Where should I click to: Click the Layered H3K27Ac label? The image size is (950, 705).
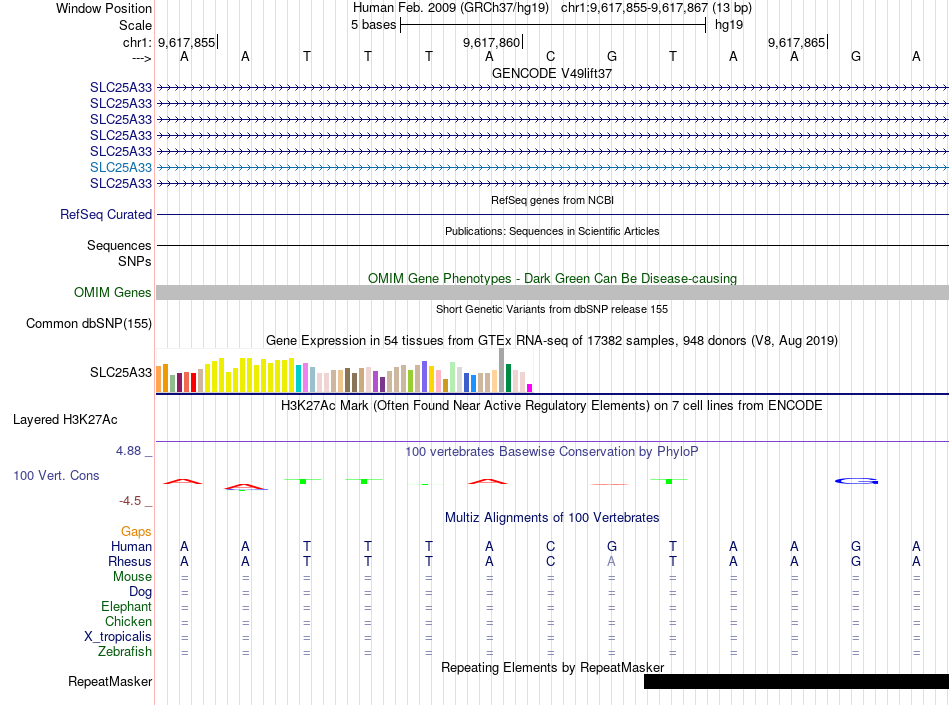[x=65, y=420]
